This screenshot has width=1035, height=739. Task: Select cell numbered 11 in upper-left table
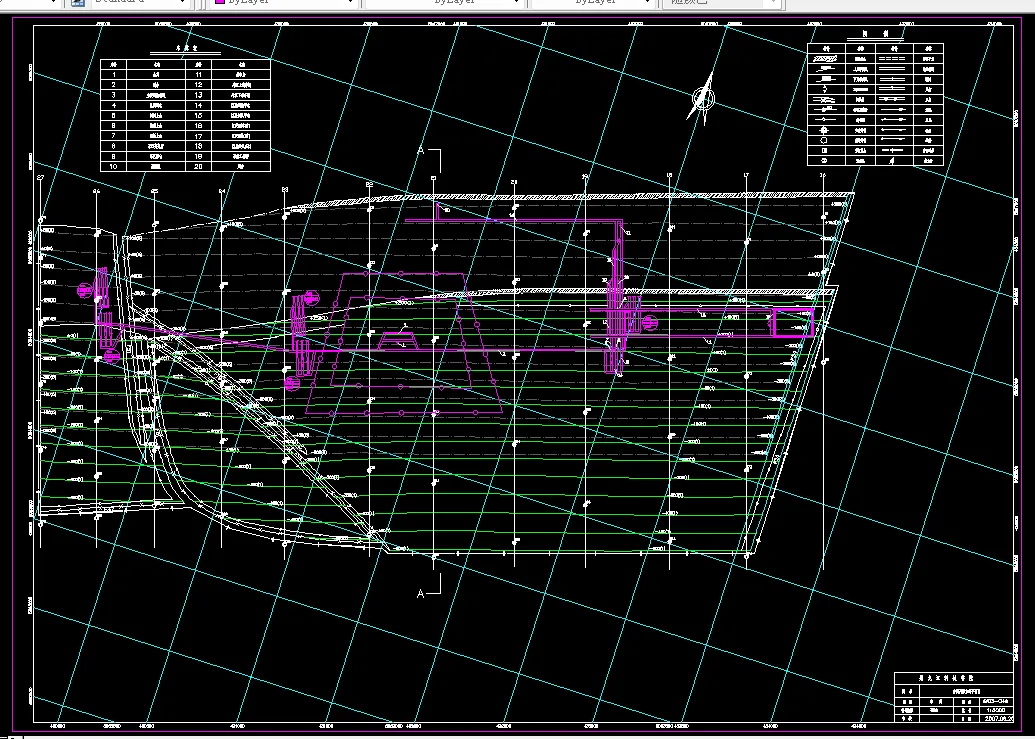coord(198,75)
